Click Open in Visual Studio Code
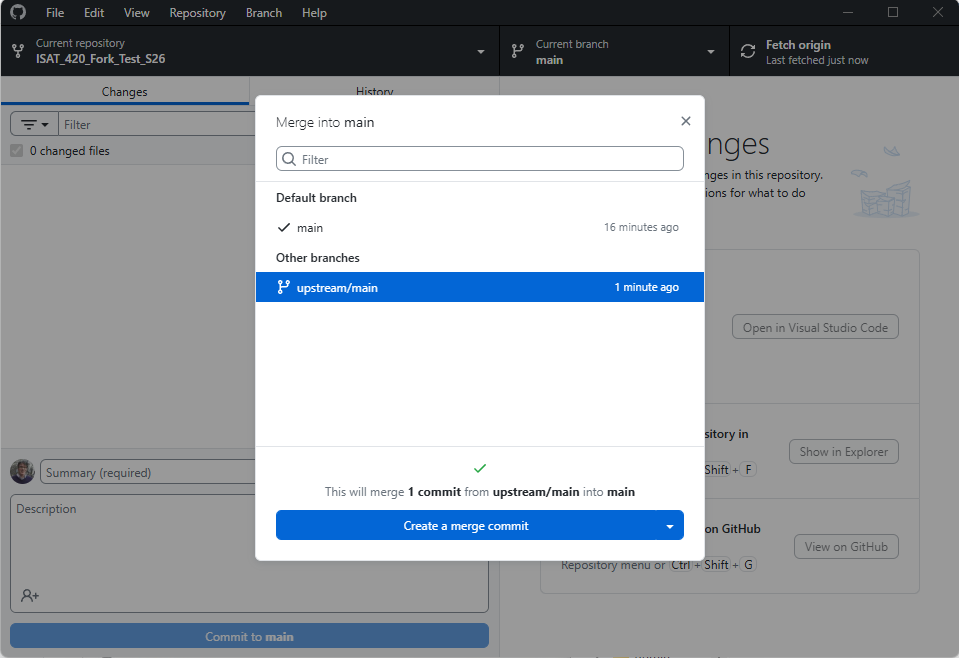Viewport: 959px width, 658px height. pyautogui.click(x=815, y=328)
